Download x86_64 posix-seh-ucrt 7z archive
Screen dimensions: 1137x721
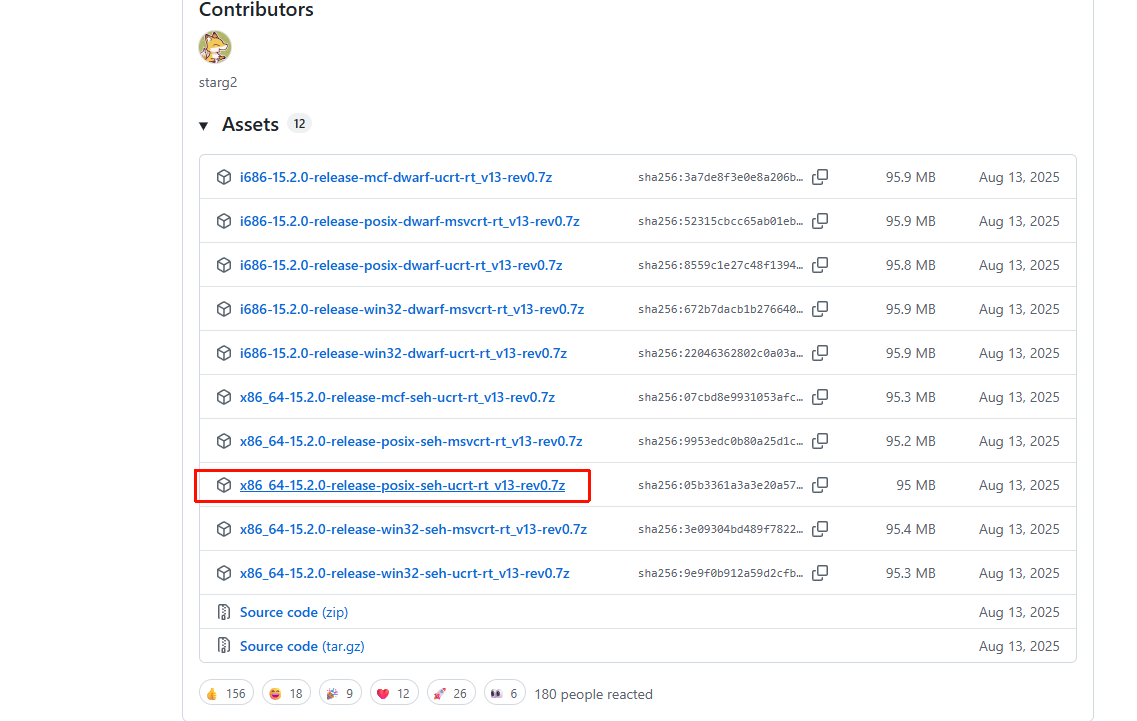click(x=402, y=485)
